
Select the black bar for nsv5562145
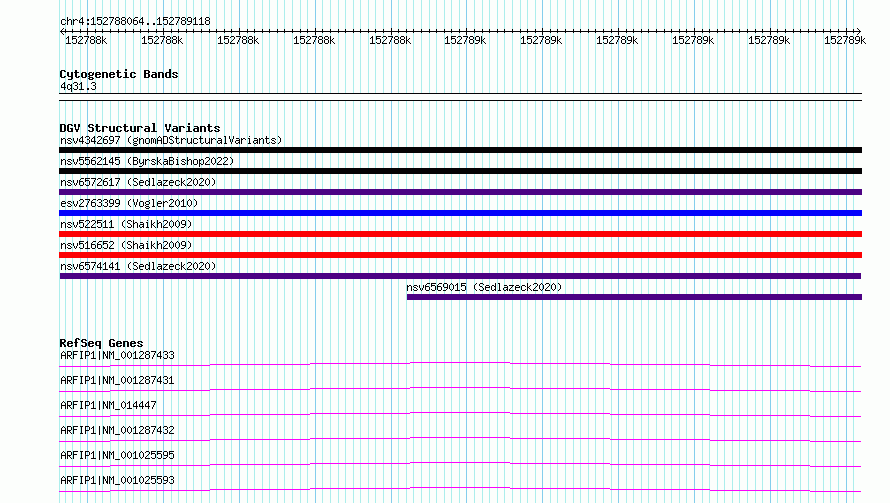click(460, 171)
